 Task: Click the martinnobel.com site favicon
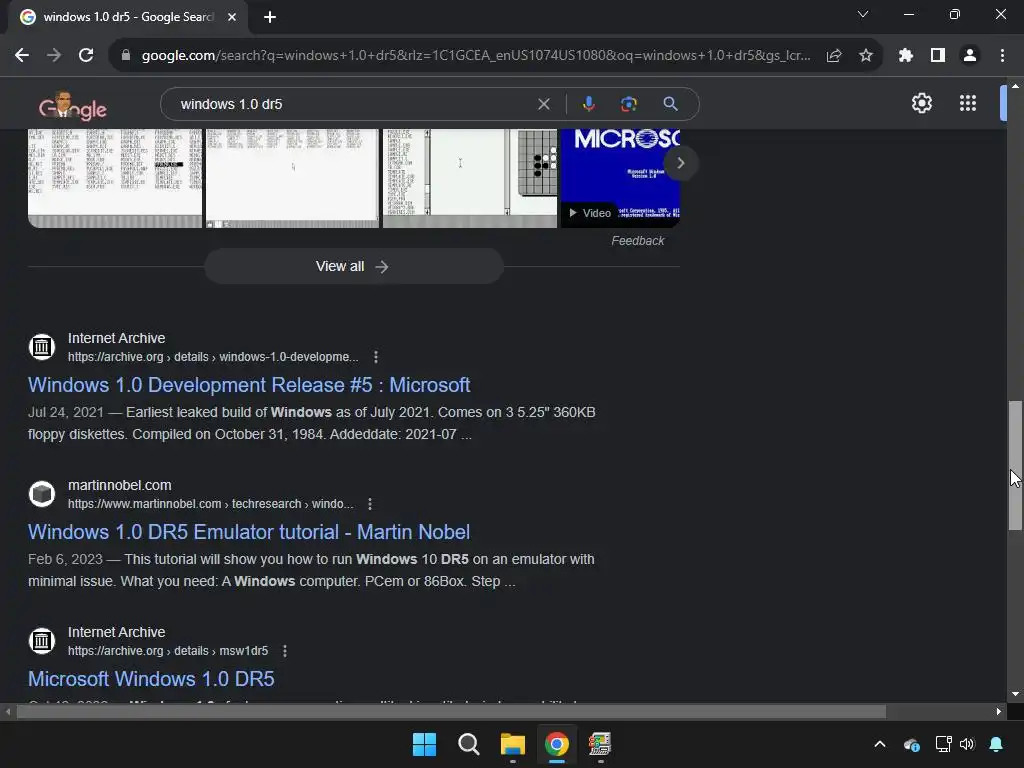click(x=42, y=494)
